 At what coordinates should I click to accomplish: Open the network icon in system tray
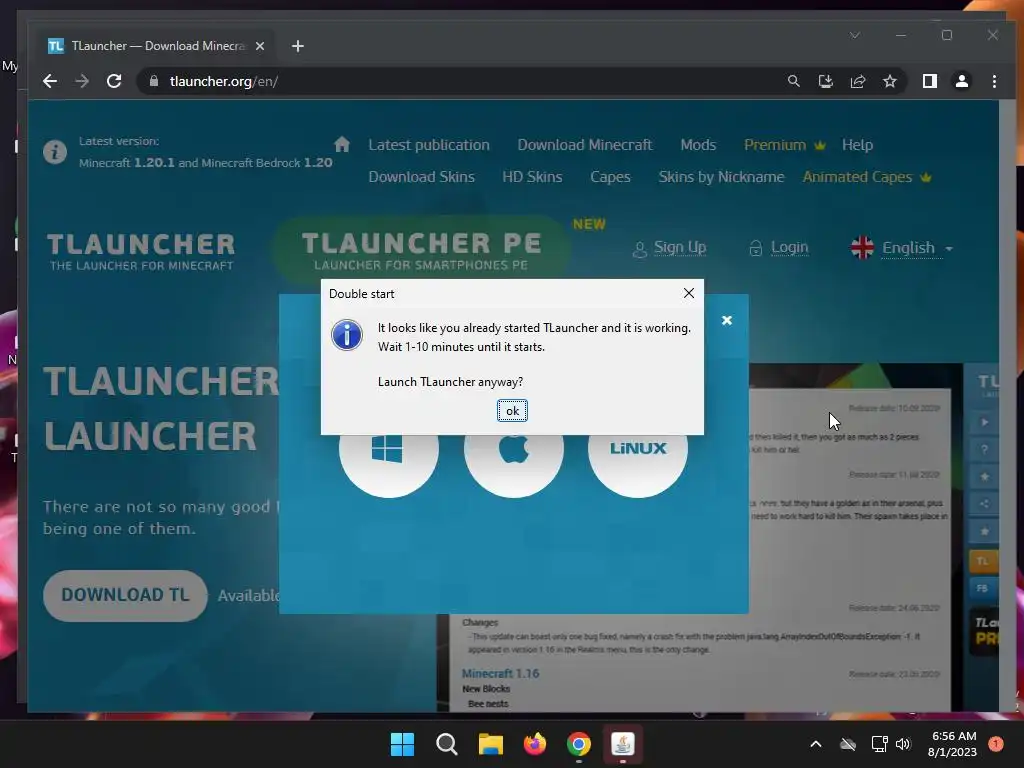coord(879,744)
